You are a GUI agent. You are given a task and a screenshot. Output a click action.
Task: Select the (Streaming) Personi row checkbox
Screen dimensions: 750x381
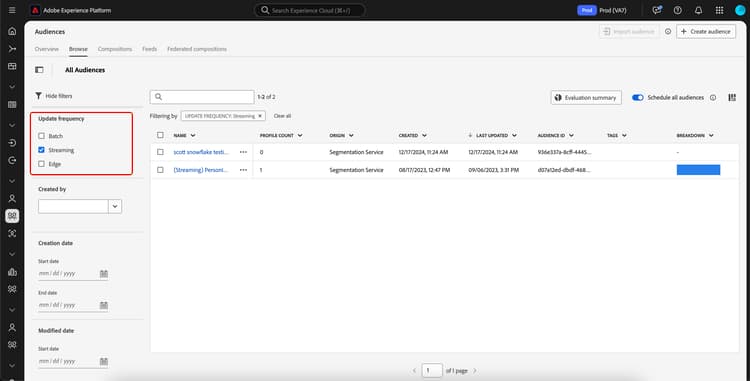coord(160,170)
